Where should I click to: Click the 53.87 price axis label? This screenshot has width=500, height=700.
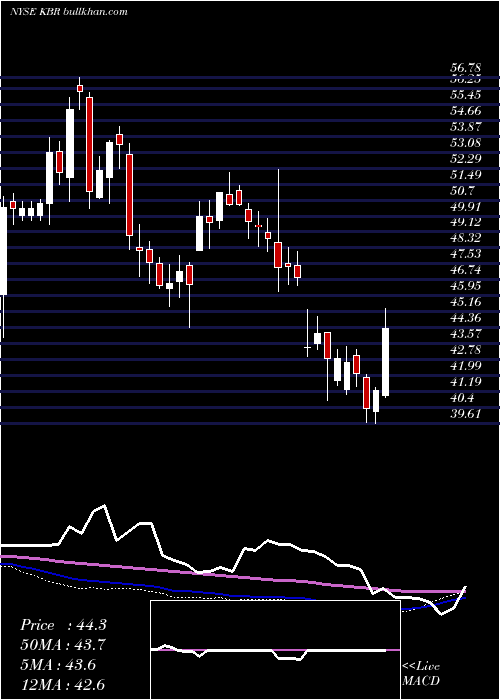465,127
